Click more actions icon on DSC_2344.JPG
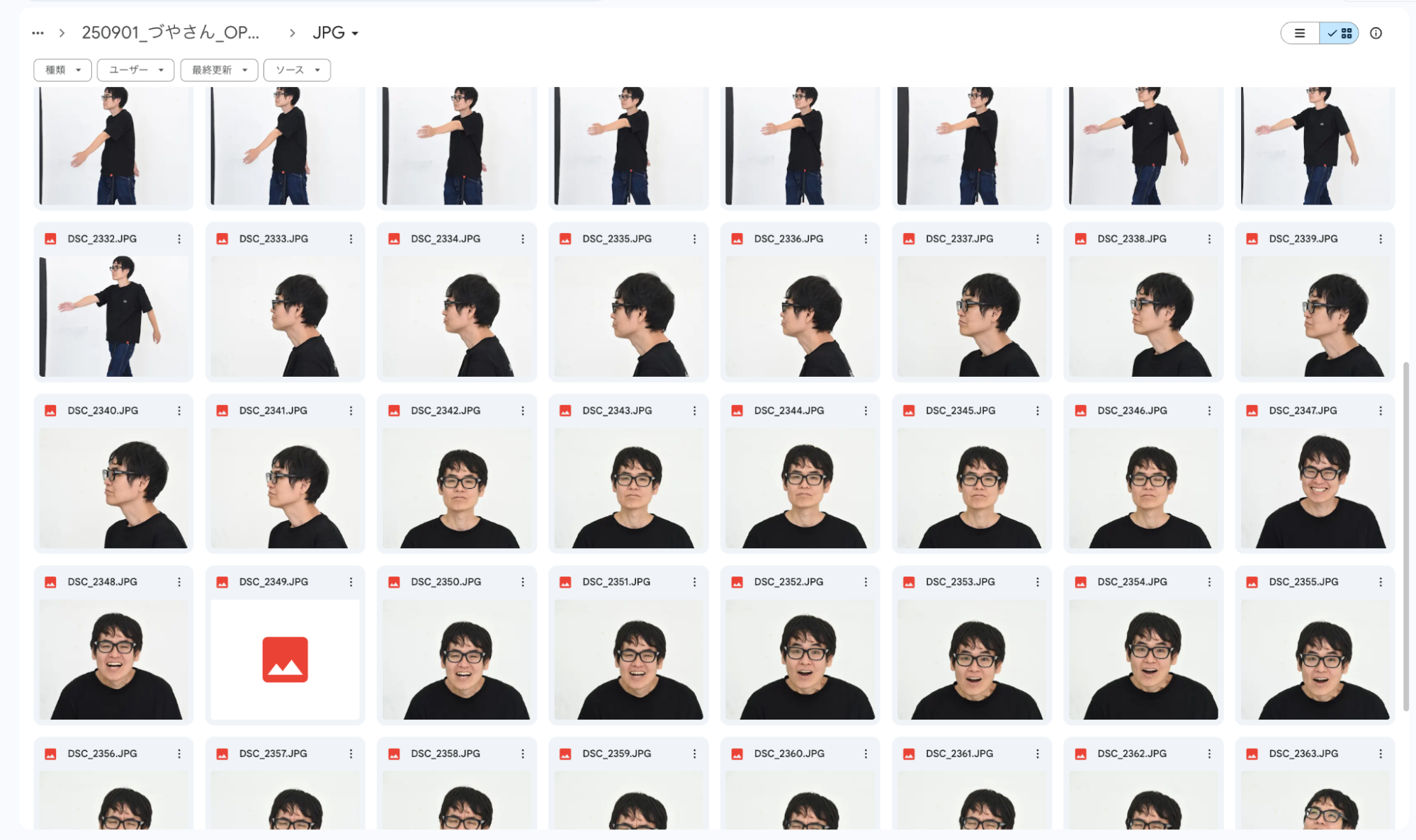This screenshot has width=1416, height=840. (x=866, y=411)
